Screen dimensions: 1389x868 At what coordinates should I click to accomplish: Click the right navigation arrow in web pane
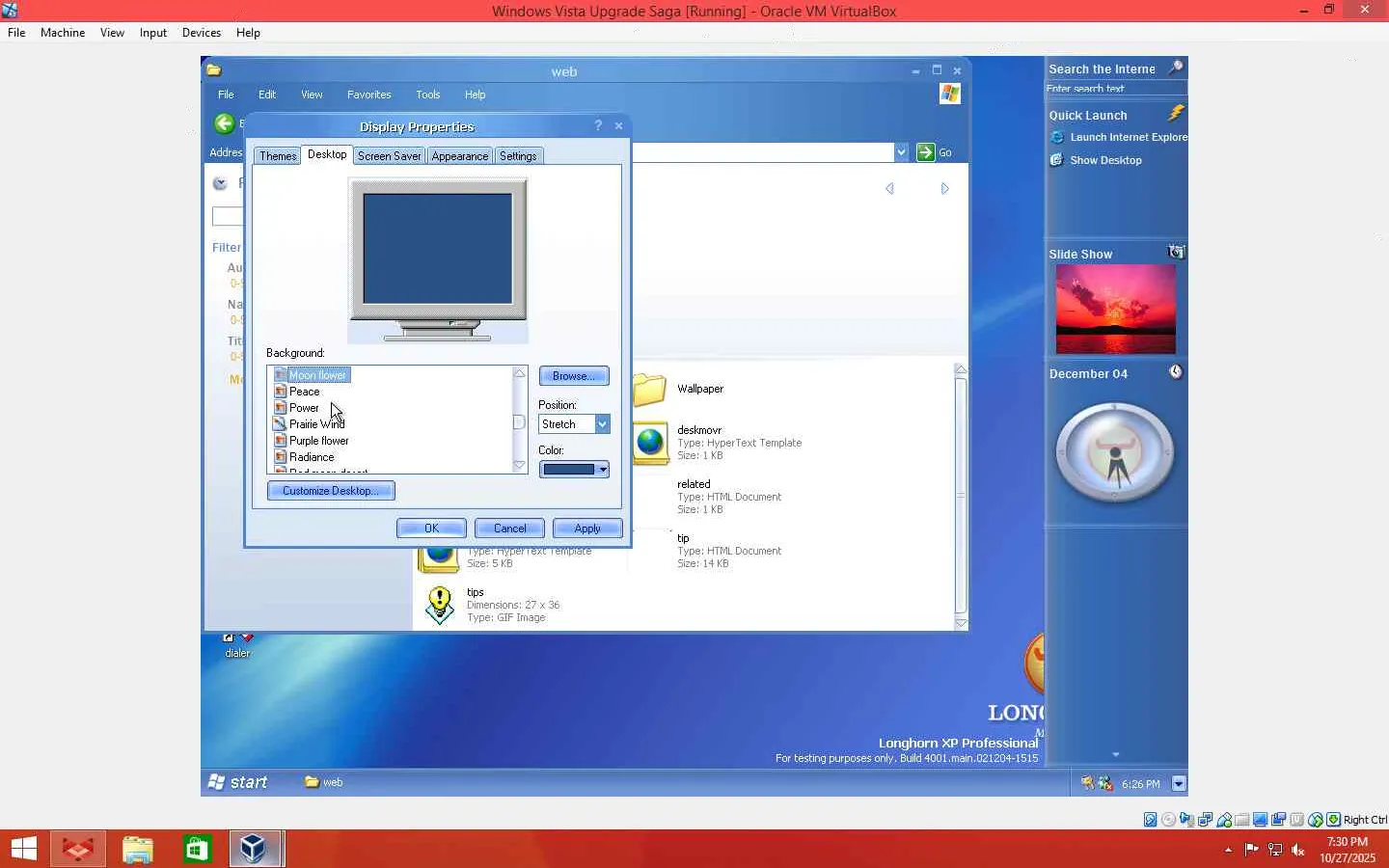tap(945, 189)
